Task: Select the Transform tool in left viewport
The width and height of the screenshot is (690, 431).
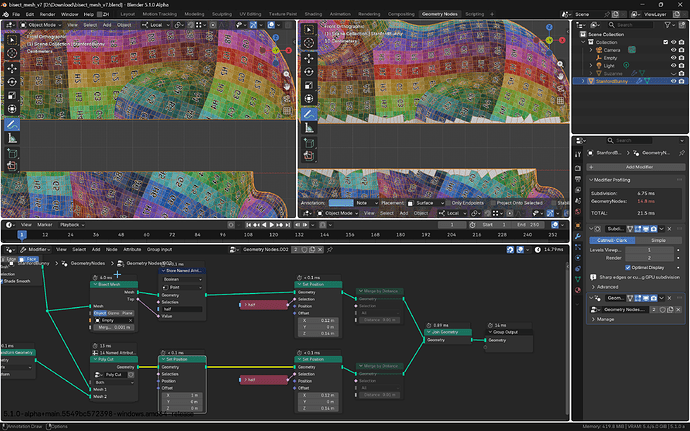Action: (12, 109)
